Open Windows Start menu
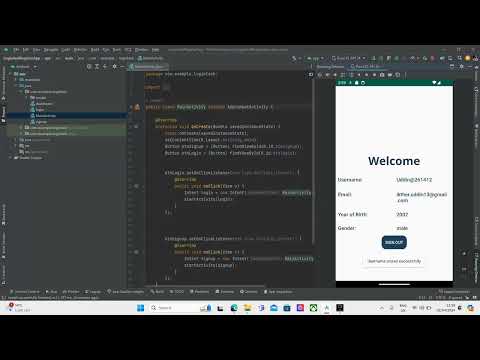 click(x=141, y=308)
